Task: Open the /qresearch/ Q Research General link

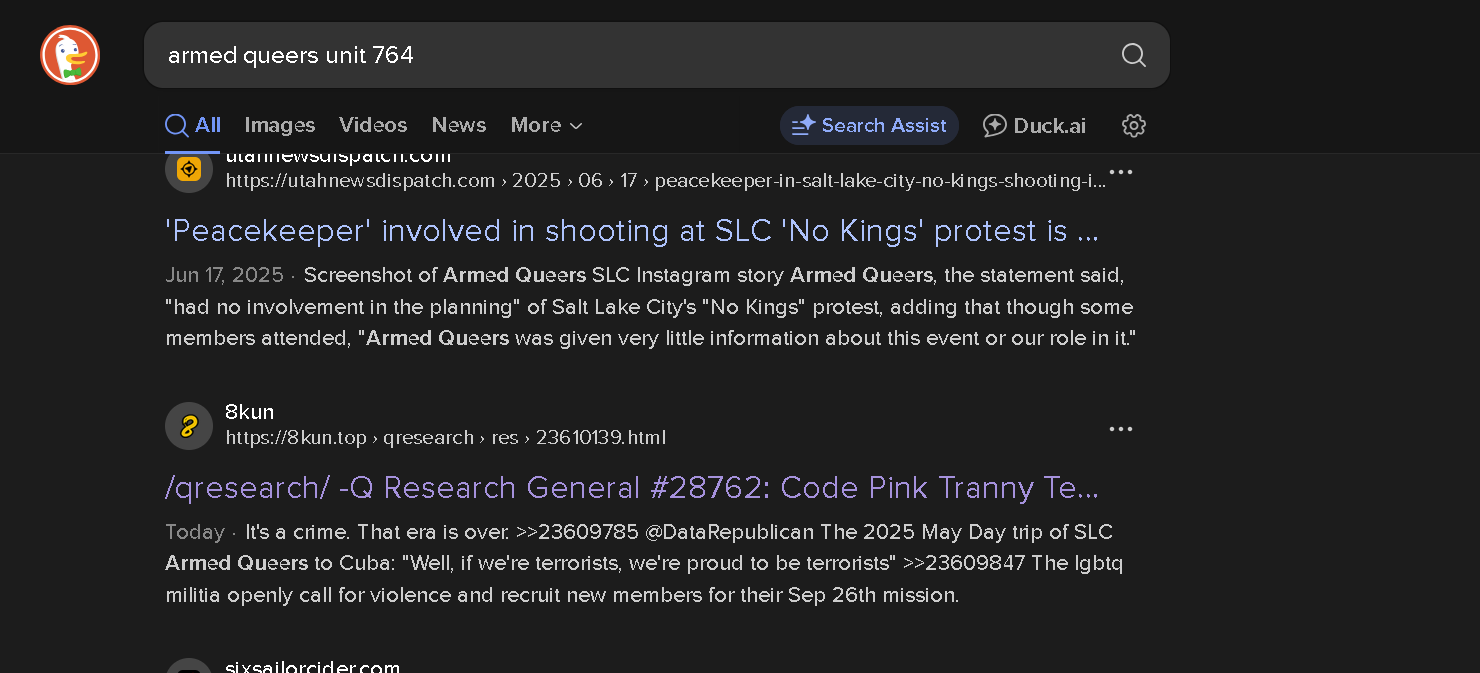Action: coord(632,488)
